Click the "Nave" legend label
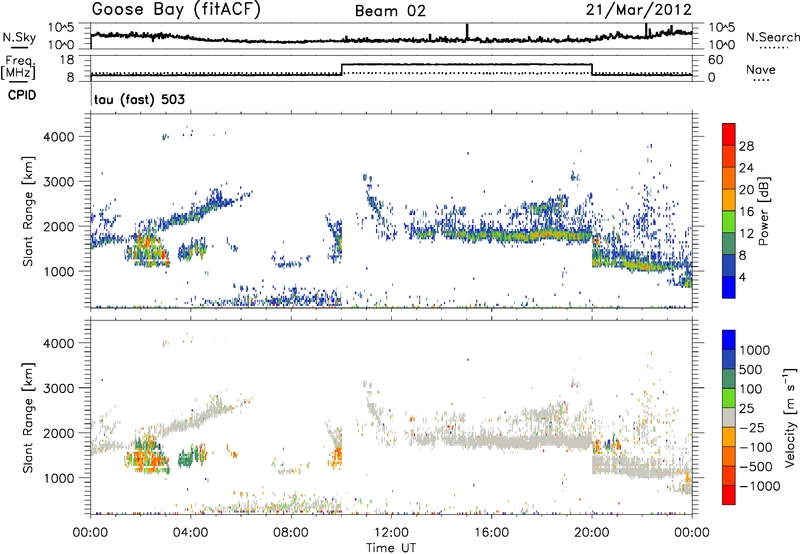The image size is (800, 554). 761,69
